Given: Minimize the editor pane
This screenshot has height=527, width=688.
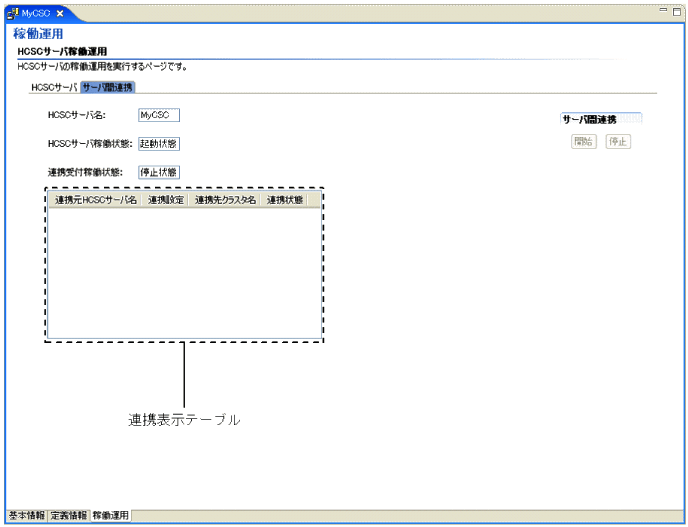Looking at the screenshot, I should [663, 11].
